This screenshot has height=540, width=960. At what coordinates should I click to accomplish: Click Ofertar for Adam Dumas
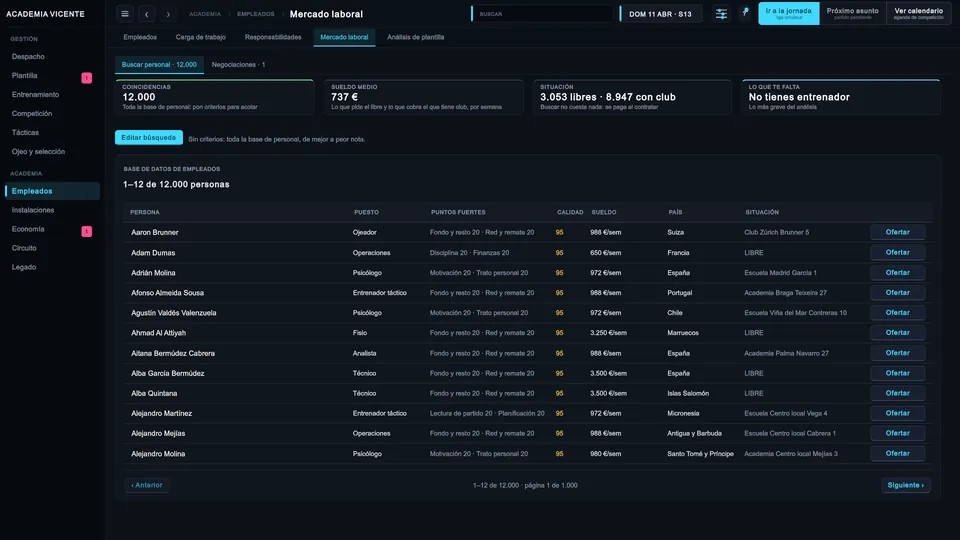898,252
